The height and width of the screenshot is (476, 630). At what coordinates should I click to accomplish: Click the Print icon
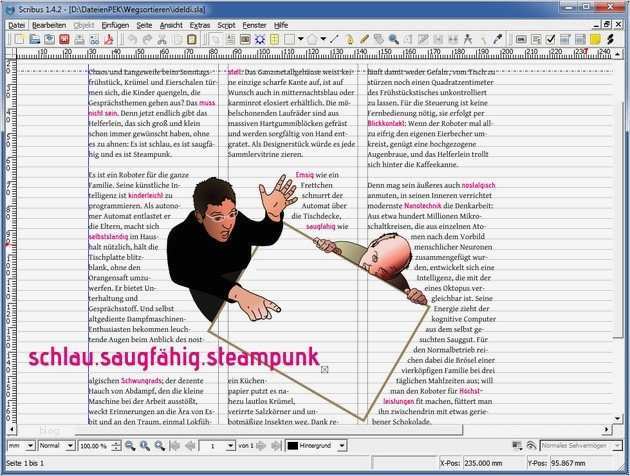[79, 39]
